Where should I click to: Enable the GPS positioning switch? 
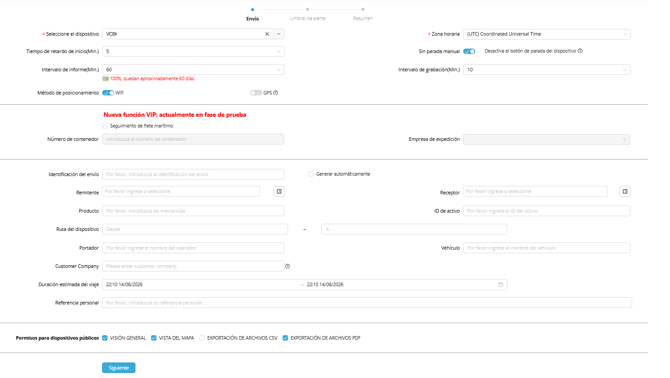click(x=256, y=93)
